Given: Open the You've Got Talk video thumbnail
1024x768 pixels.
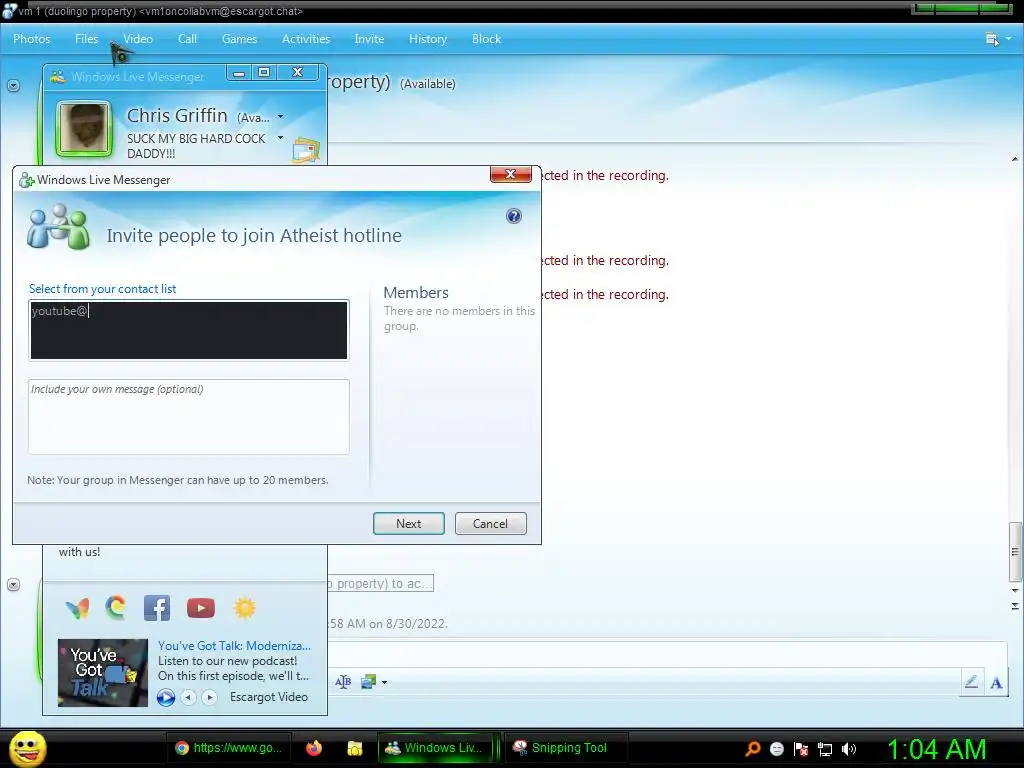Looking at the screenshot, I should 103,673.
